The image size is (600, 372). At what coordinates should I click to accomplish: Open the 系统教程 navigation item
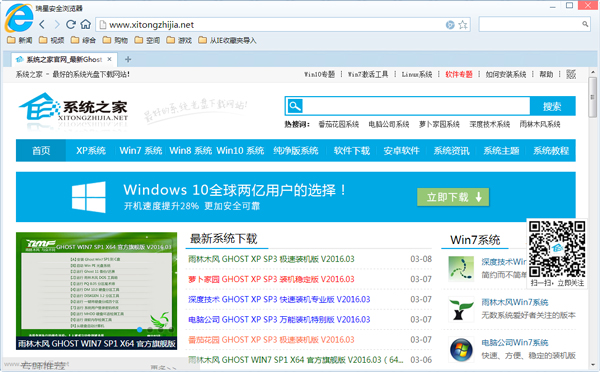pos(551,150)
